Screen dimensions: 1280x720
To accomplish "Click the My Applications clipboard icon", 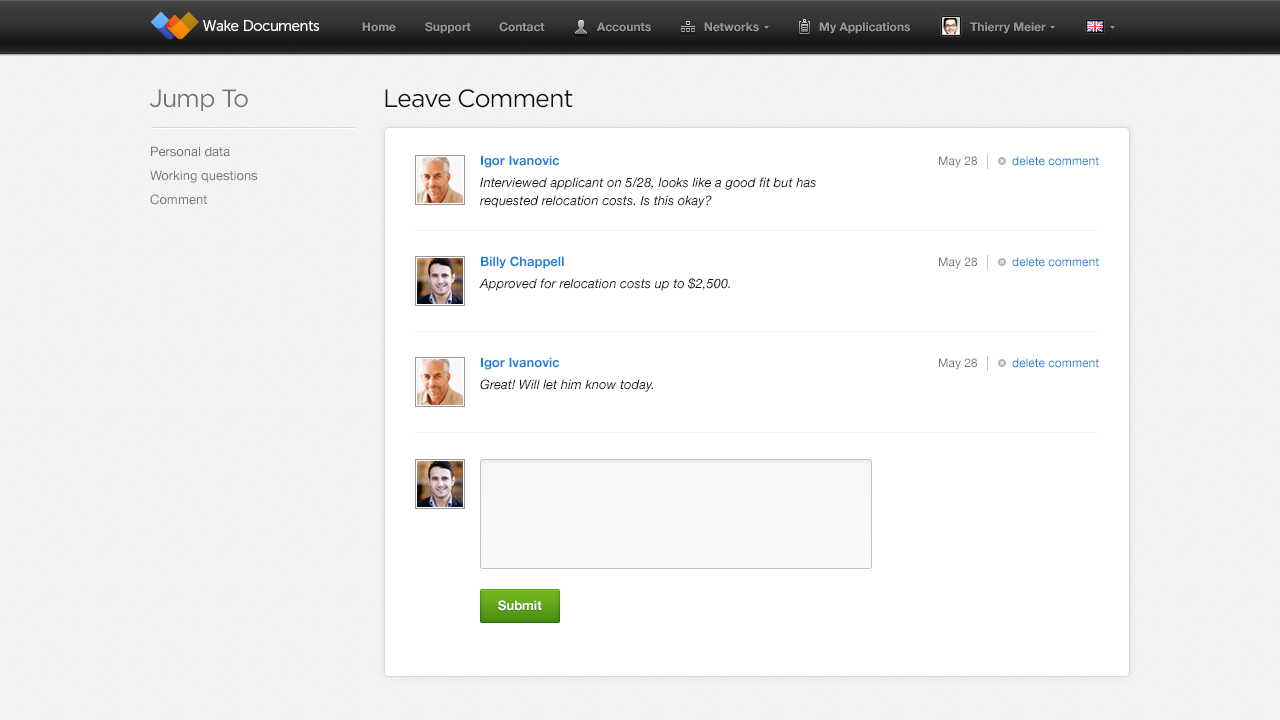I will tap(804, 27).
